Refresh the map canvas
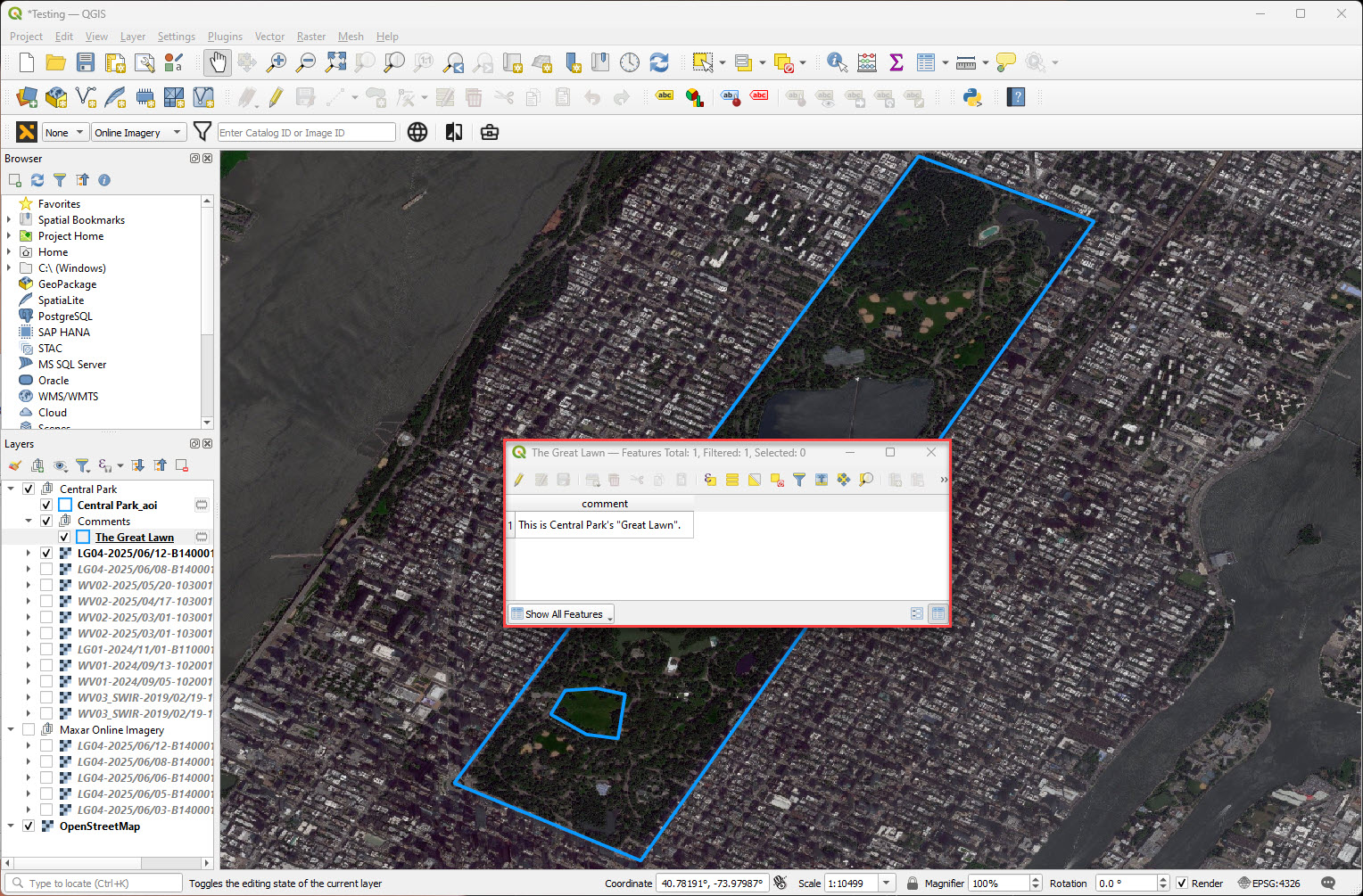Image resolution: width=1363 pixels, height=896 pixels. (x=659, y=62)
